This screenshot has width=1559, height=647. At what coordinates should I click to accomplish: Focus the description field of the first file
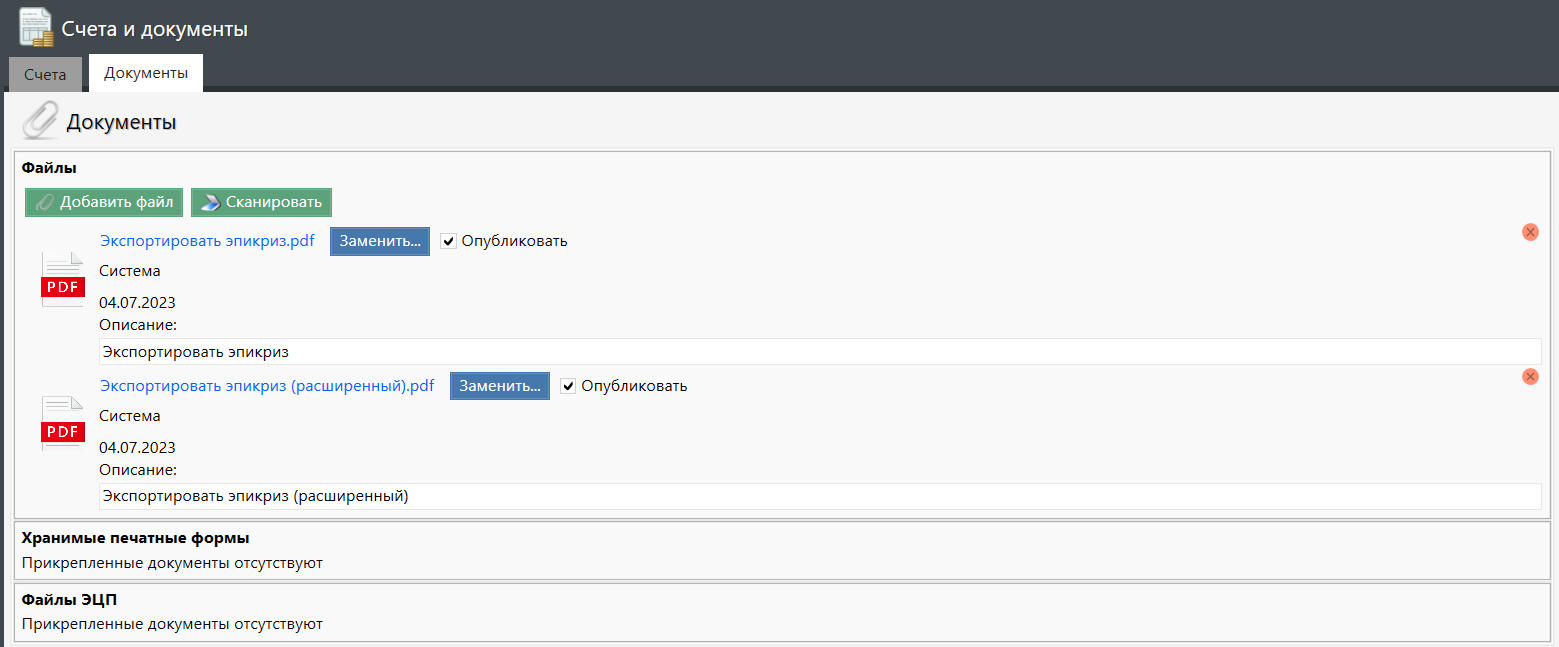click(x=819, y=352)
